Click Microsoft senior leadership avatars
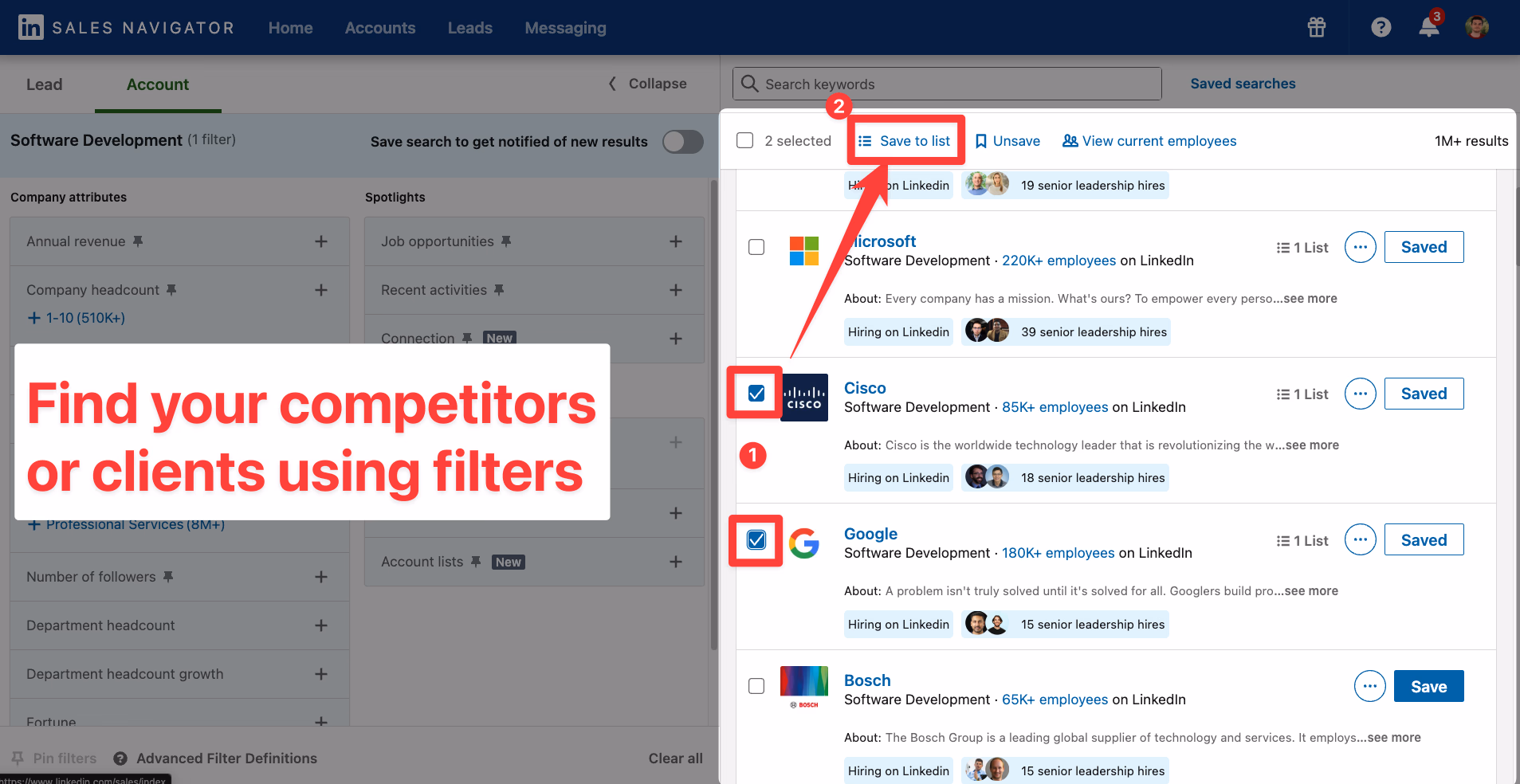This screenshot has height=784, width=1520. pos(987,330)
